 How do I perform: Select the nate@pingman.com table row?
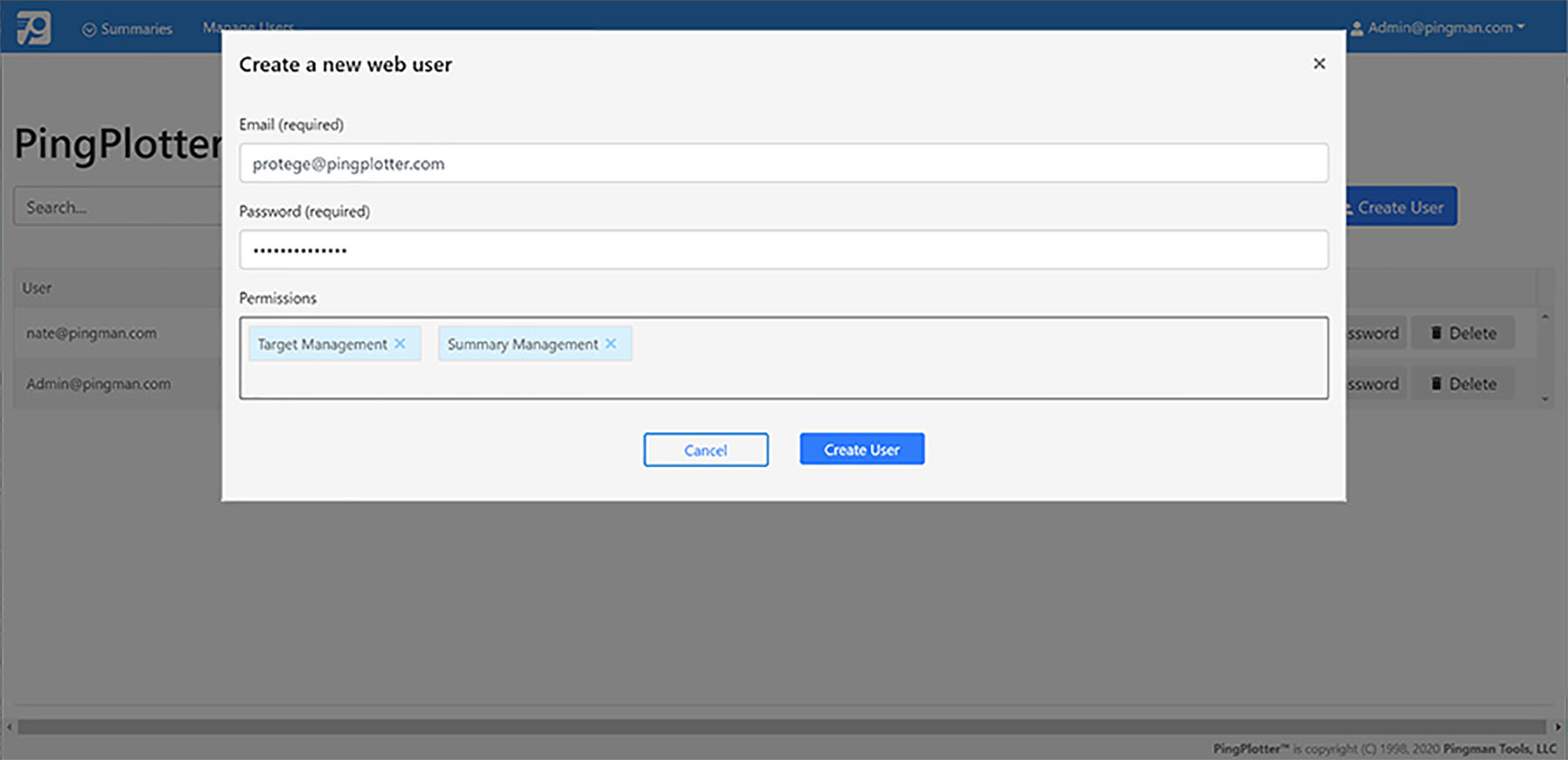118,333
